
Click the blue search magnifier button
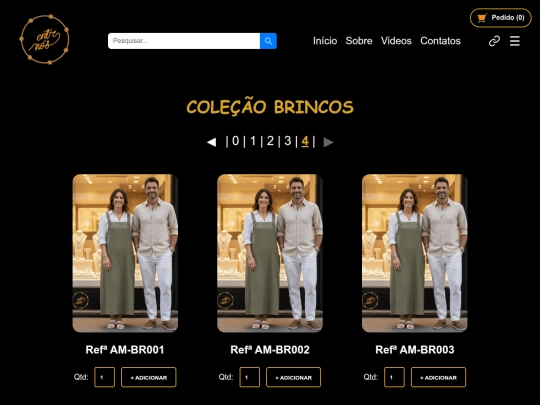point(268,41)
